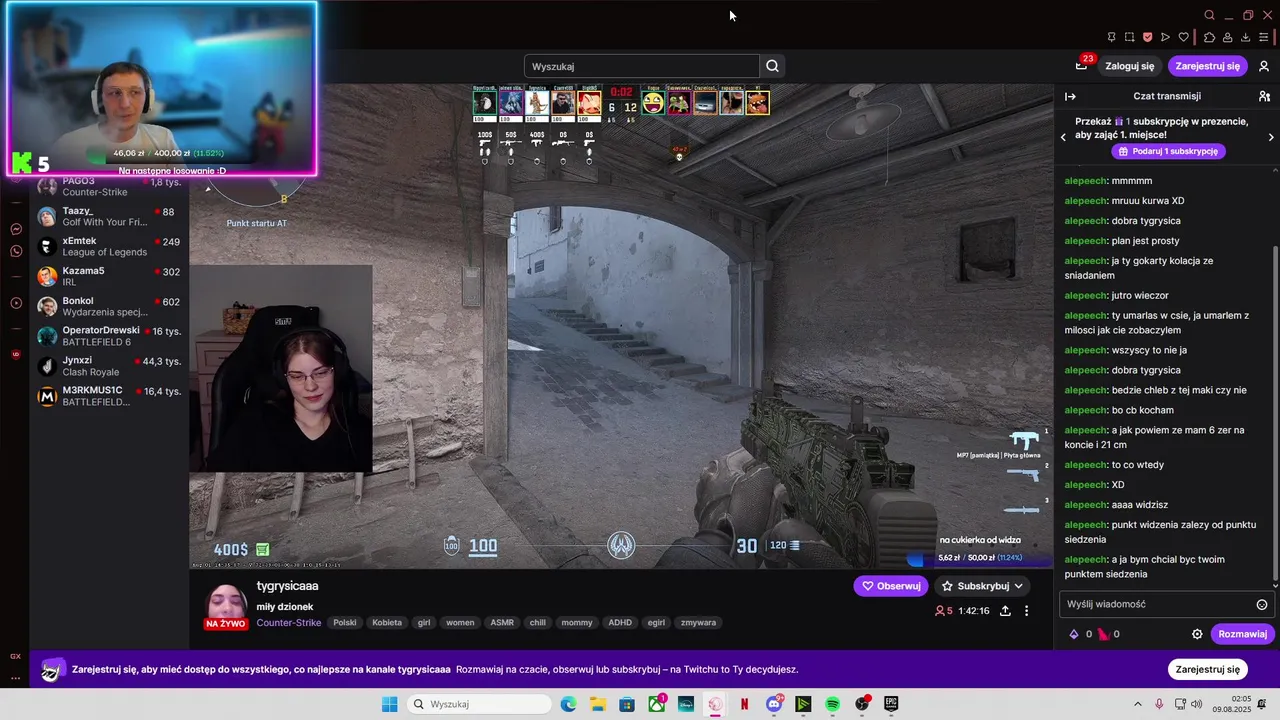Image resolution: width=1280 pixels, height=720 pixels.
Task: Open M3RKMUS1C channel in sidebar
Action: click(109, 396)
